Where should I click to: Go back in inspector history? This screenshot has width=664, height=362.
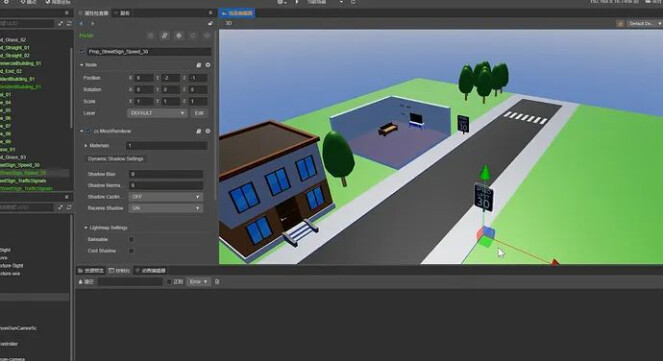pos(81,23)
